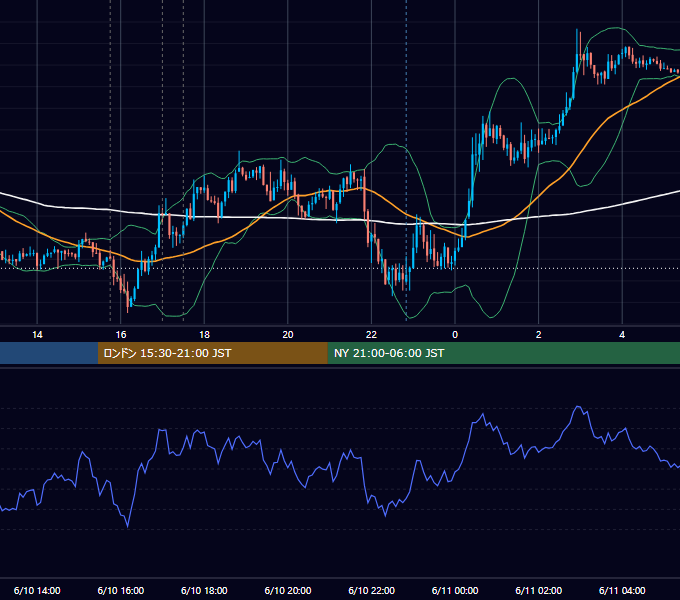Click the 6/11 02:00 date label
Screen dimensions: 680x600
[538, 590]
